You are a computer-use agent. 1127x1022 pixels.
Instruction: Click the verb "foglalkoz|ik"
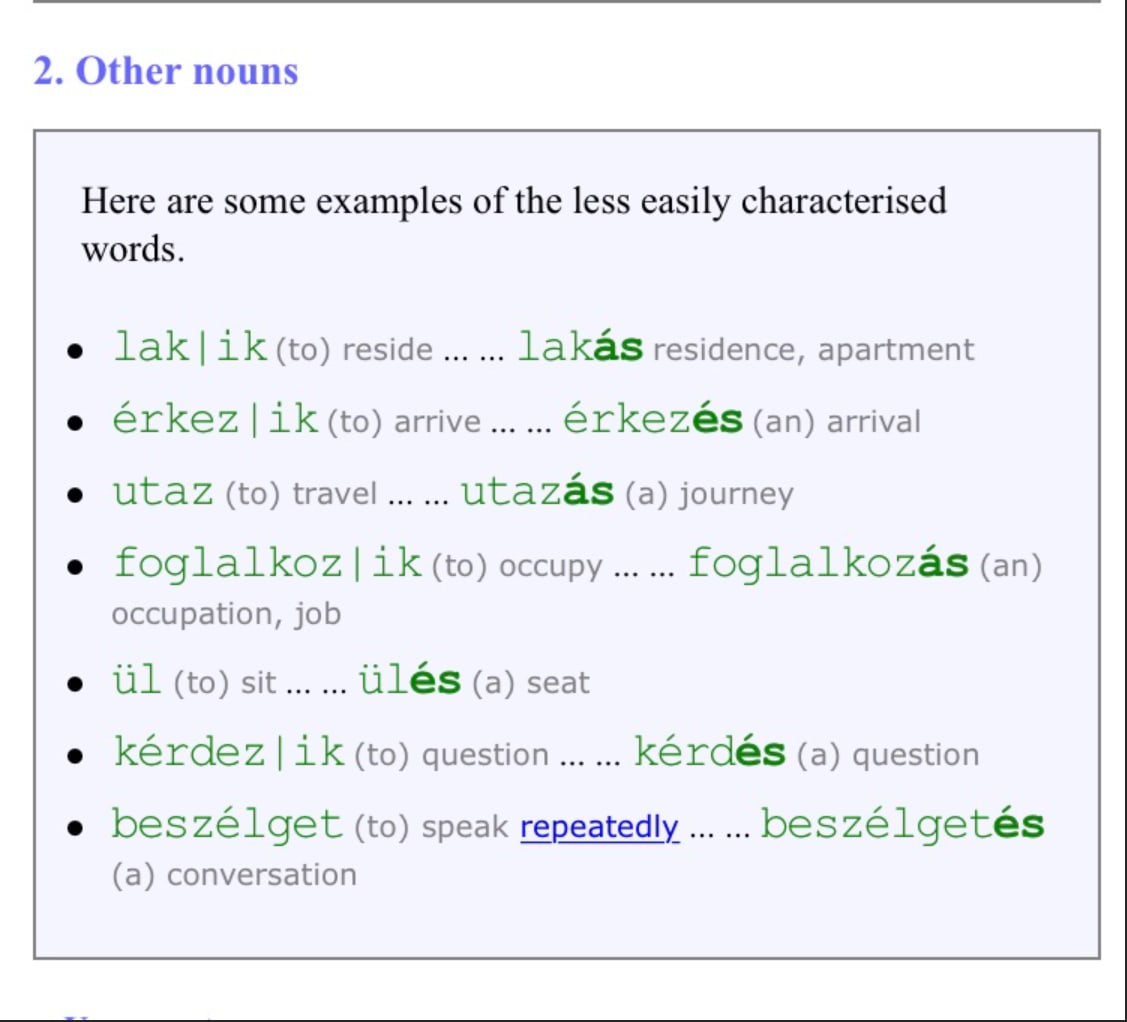[267, 564]
